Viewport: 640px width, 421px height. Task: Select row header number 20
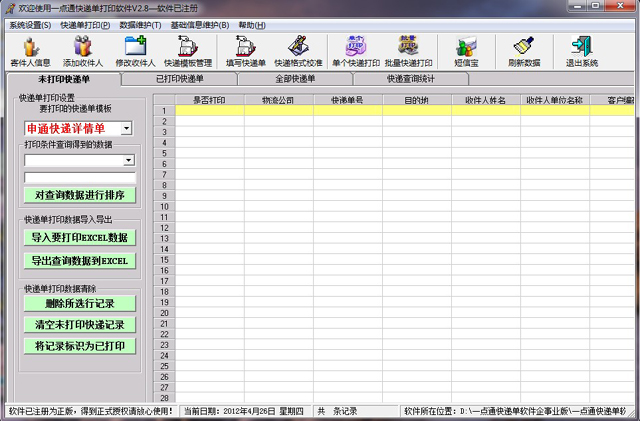pyautogui.click(x=164, y=313)
